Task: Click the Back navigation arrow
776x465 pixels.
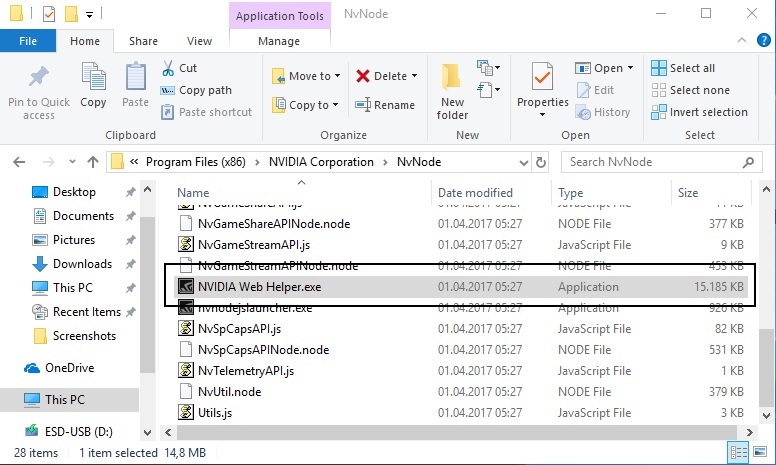Action: (x=19, y=162)
